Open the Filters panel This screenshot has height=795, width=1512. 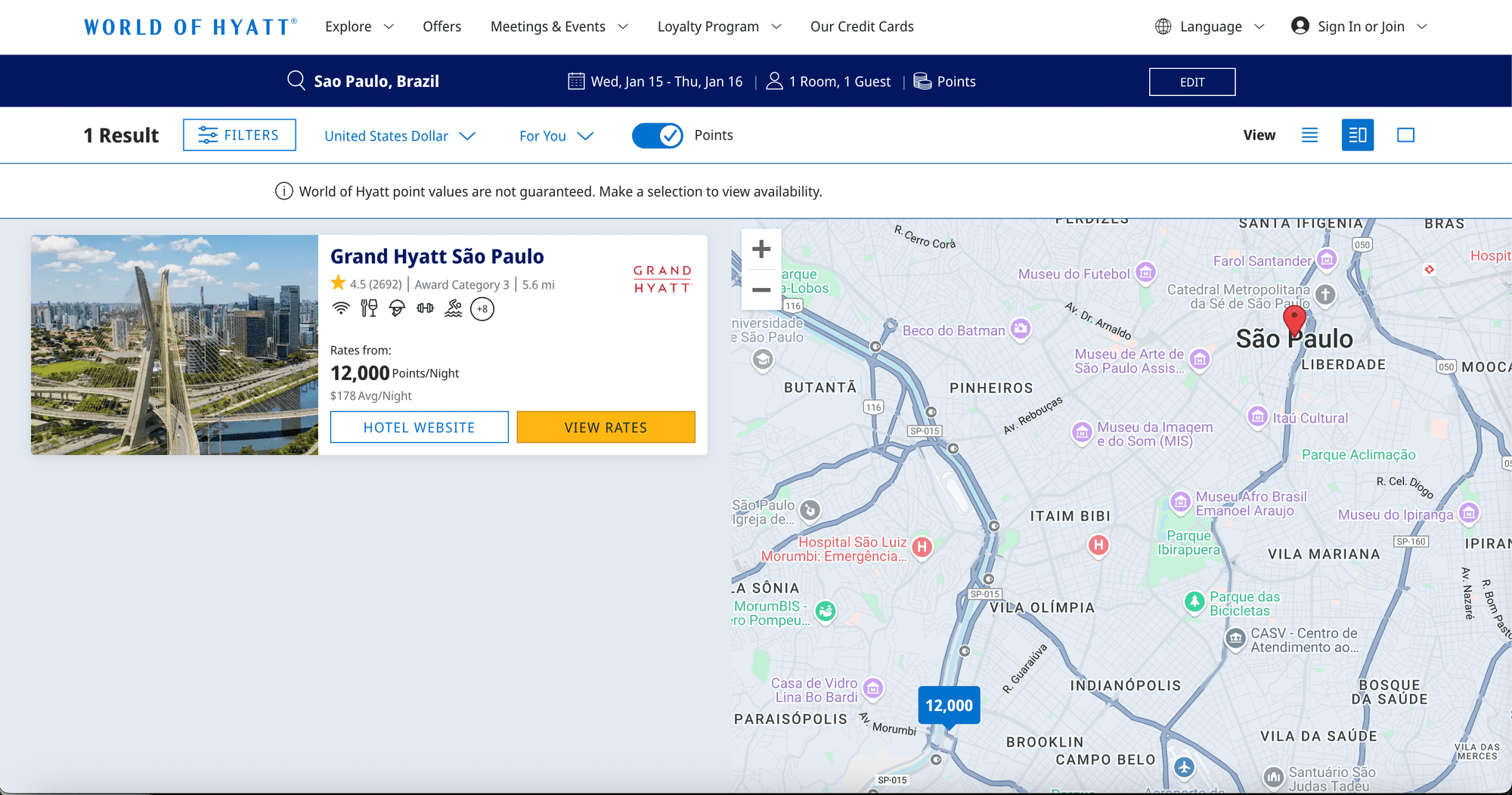pos(240,135)
